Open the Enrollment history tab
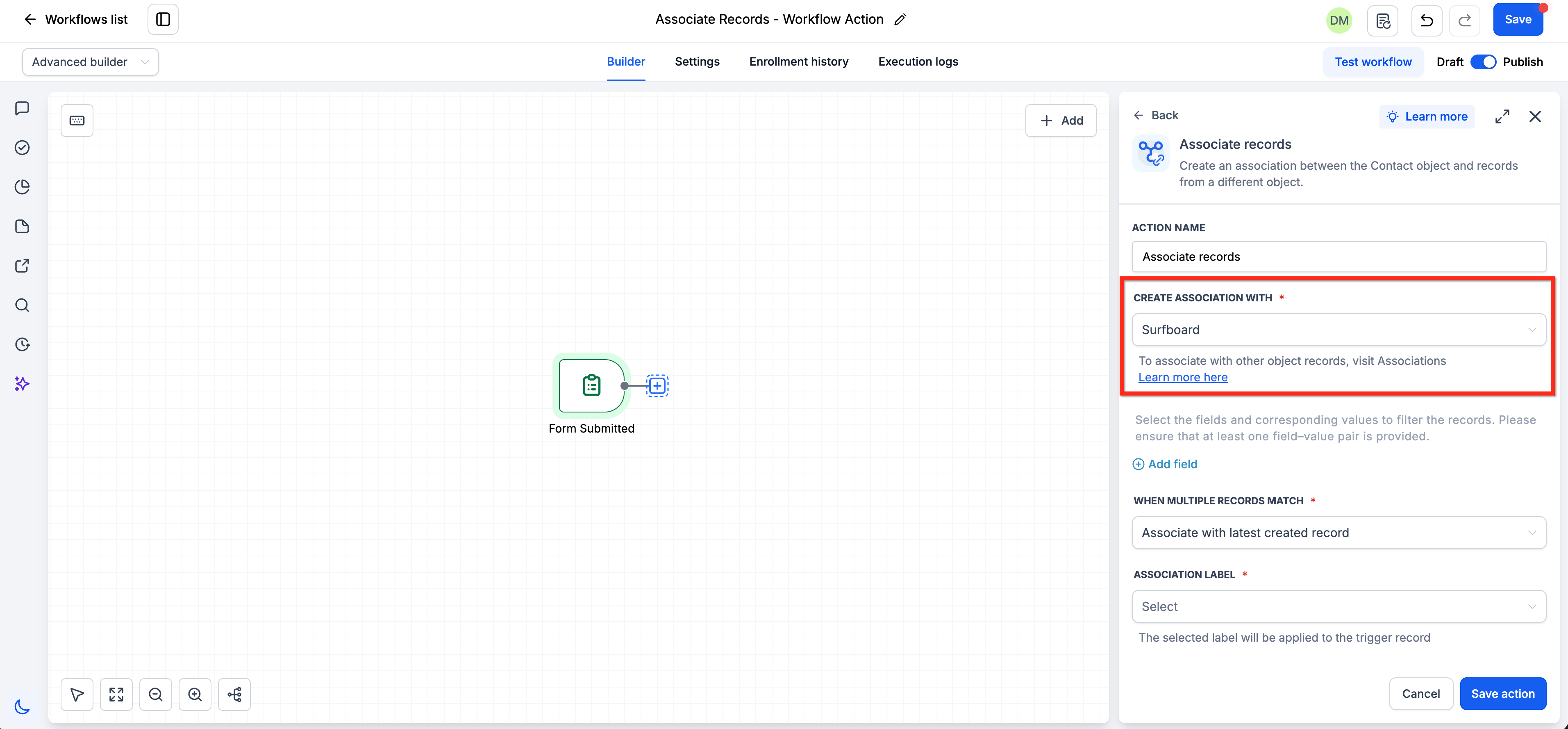 (x=799, y=62)
